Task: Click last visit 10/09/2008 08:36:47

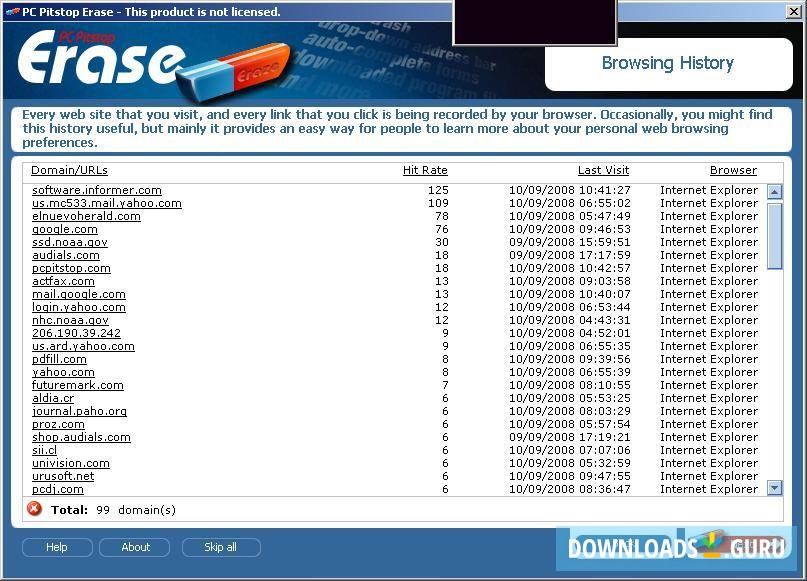Action: (570, 489)
